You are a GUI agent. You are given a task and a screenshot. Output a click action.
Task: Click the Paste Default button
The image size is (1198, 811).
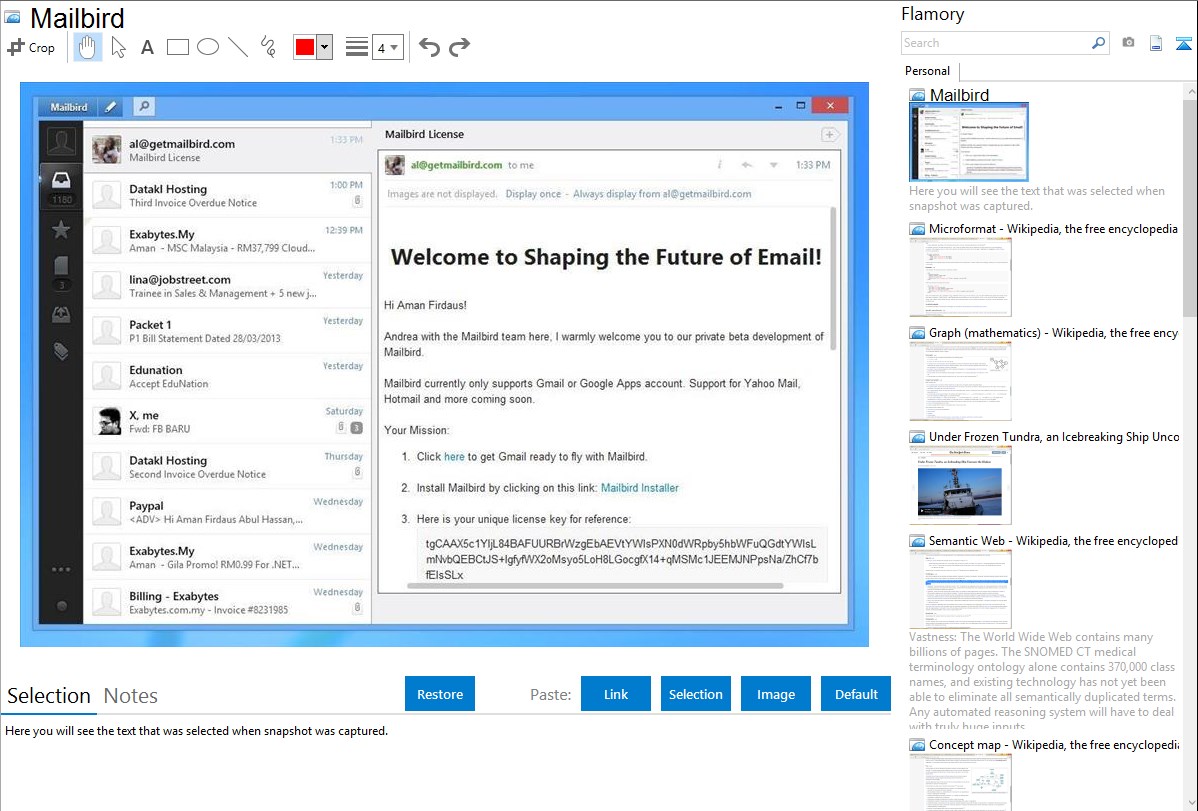tap(856, 694)
